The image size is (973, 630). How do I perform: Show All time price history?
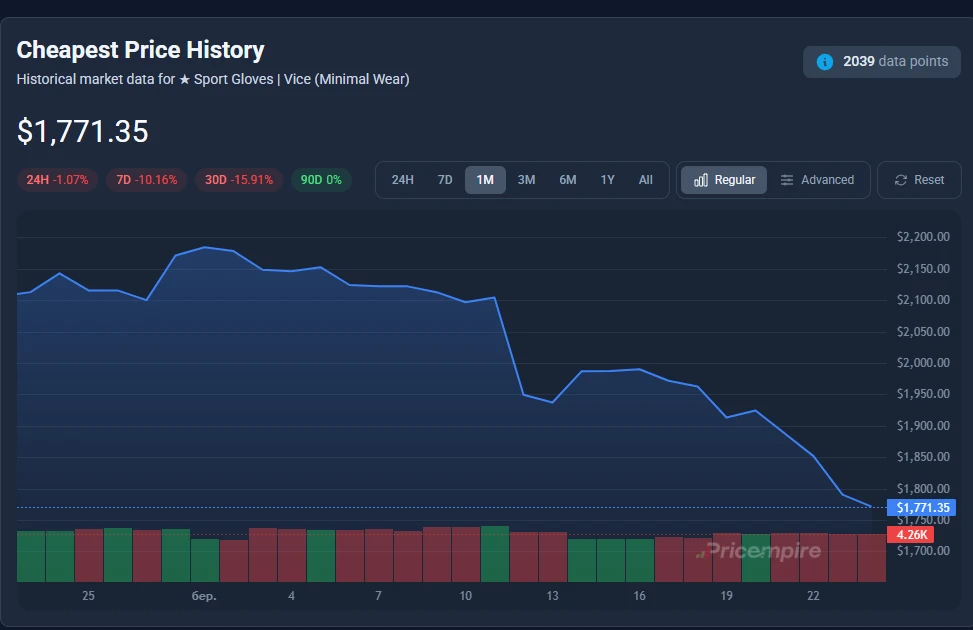coord(645,180)
